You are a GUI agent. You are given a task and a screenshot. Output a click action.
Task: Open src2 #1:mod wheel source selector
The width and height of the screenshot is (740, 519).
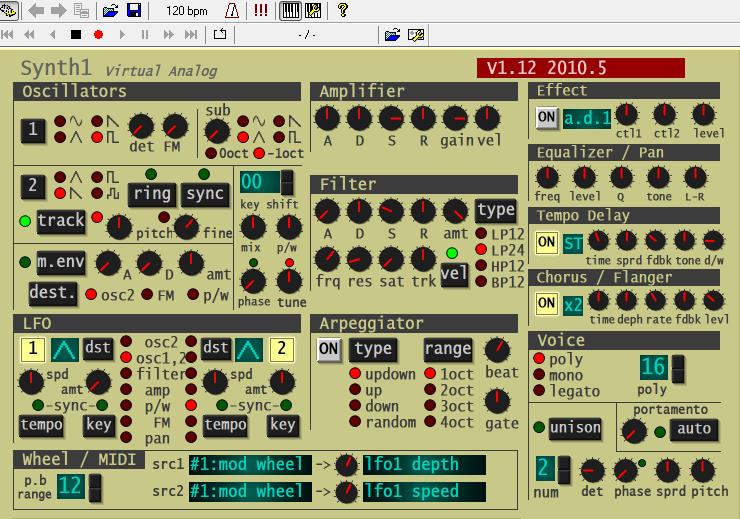coord(250,492)
